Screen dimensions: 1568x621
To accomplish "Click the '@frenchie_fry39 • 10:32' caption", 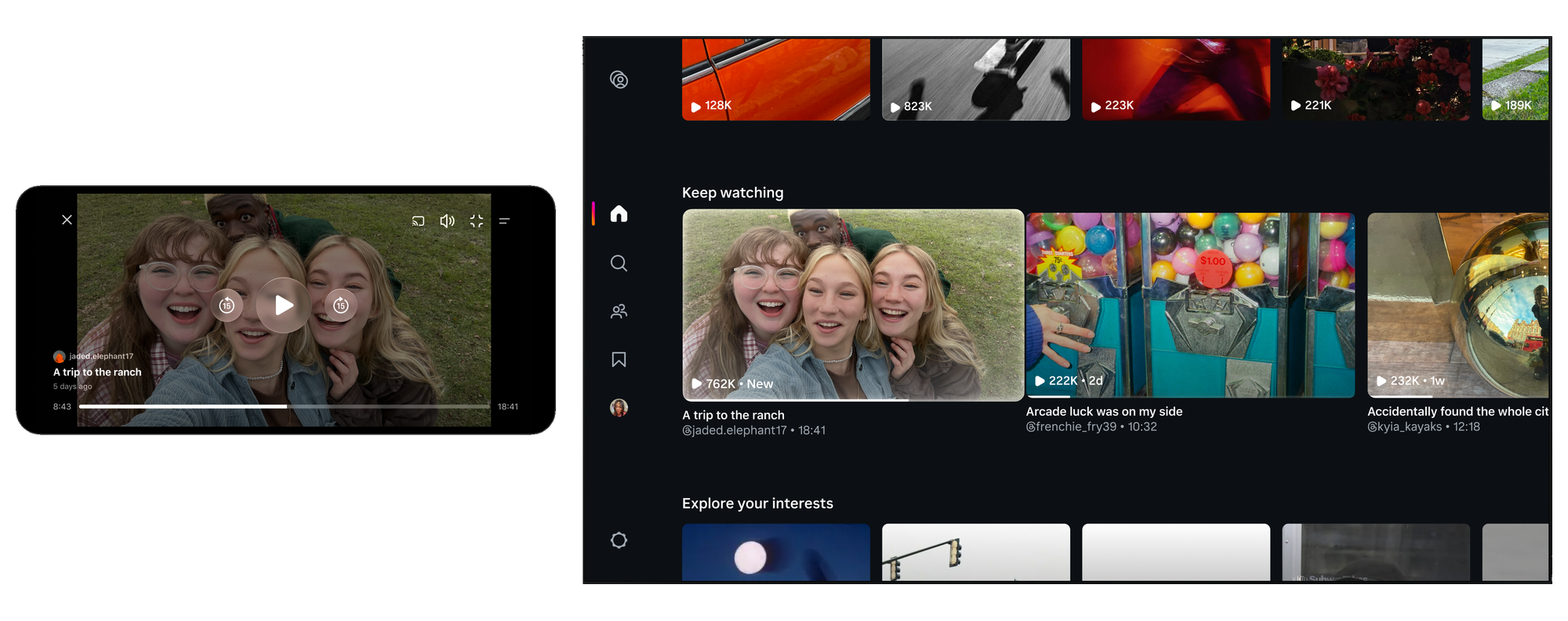I will pyautogui.click(x=1091, y=427).
